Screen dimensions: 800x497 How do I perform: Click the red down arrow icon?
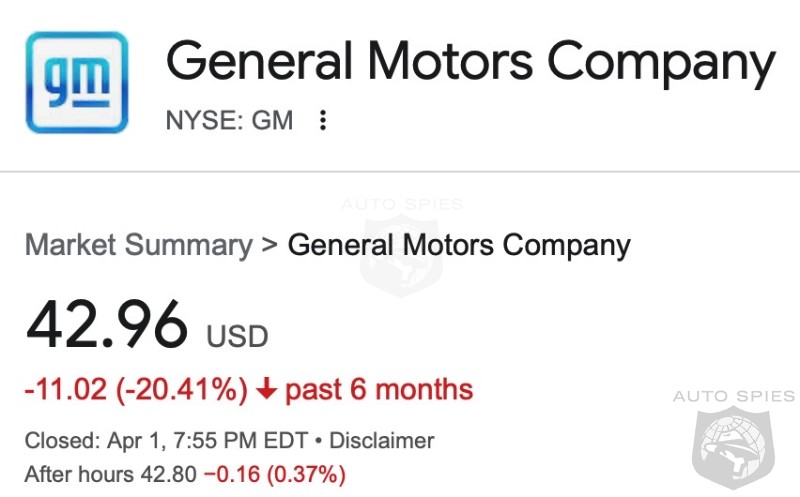pyautogui.click(x=266, y=390)
